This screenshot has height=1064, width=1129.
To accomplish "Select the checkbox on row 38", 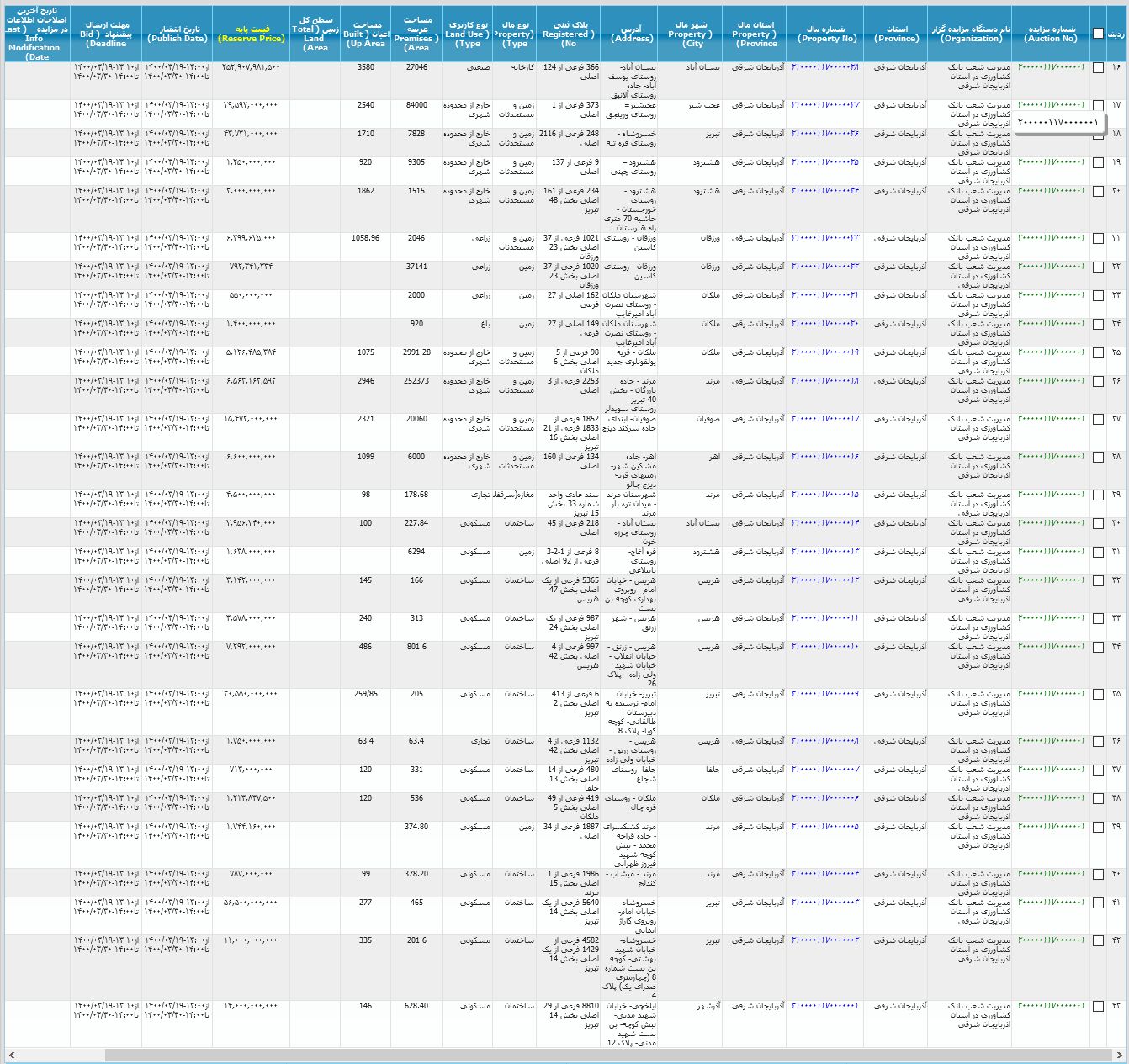I will pyautogui.click(x=1098, y=799).
